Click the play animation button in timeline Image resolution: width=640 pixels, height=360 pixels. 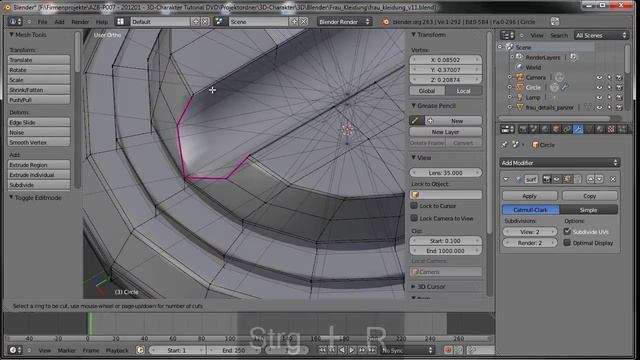pyautogui.click(x=352, y=350)
